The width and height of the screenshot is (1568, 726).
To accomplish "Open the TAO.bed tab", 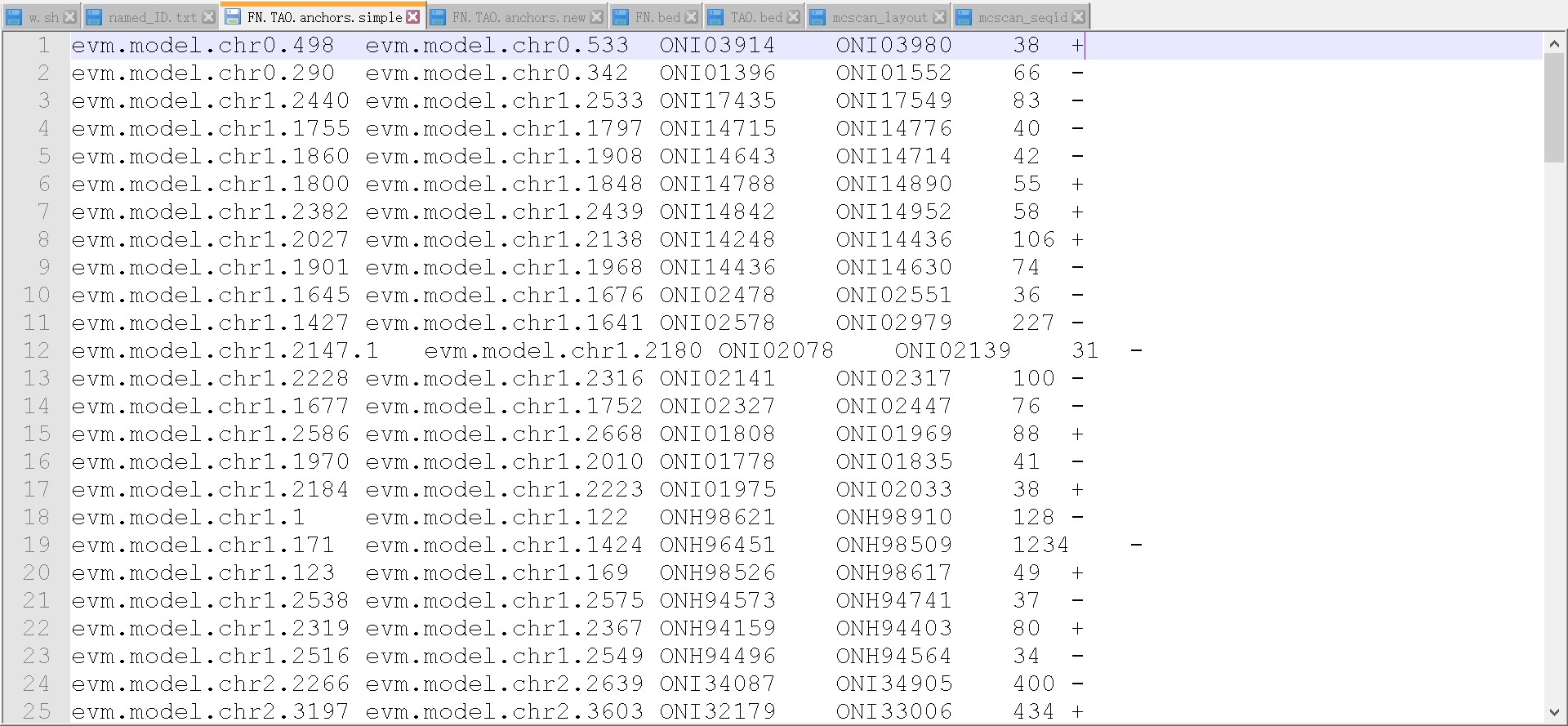I will pyautogui.click(x=755, y=17).
